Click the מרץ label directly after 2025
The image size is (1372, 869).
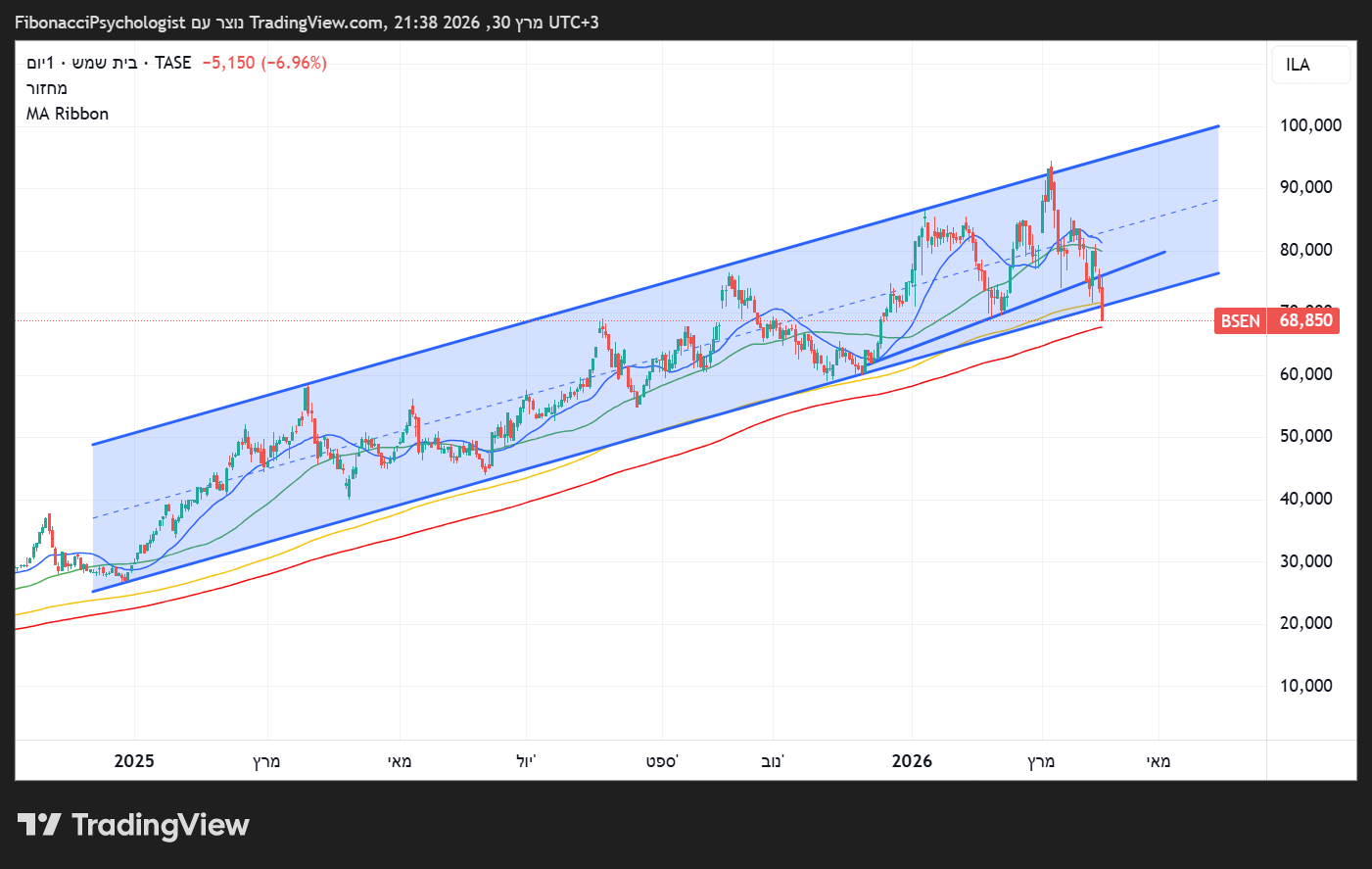tap(266, 761)
